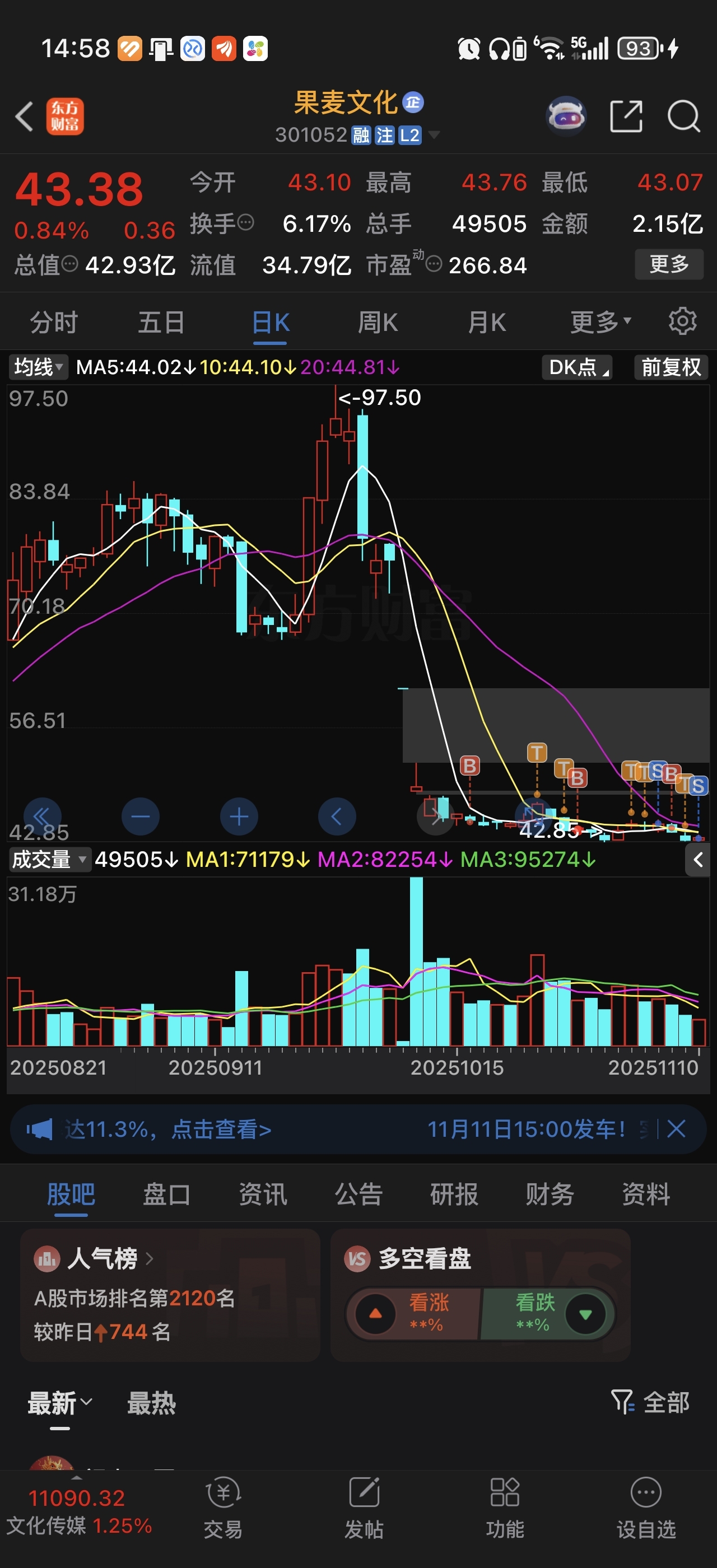This screenshot has width=717, height=1568.
Task: Tap the 多空看盘 card title
Action: 425,1258
